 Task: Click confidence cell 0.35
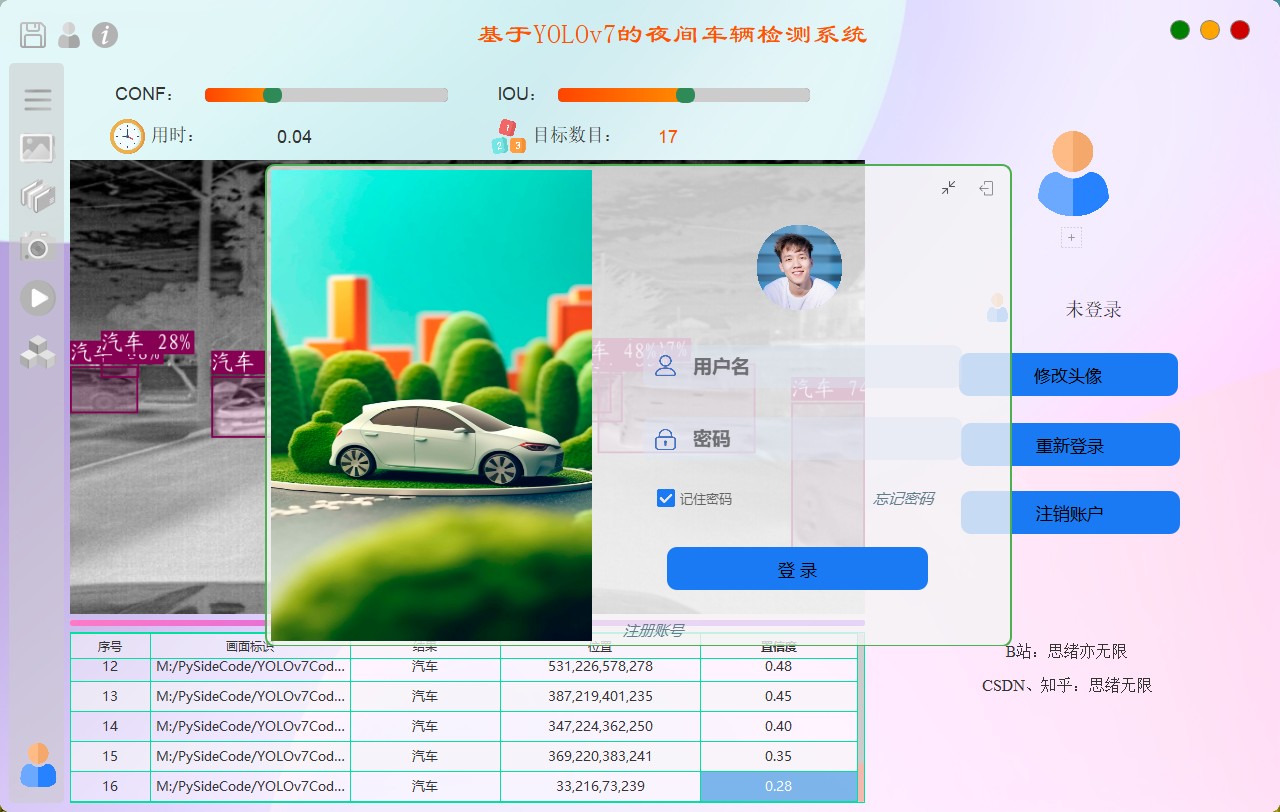[778, 756]
